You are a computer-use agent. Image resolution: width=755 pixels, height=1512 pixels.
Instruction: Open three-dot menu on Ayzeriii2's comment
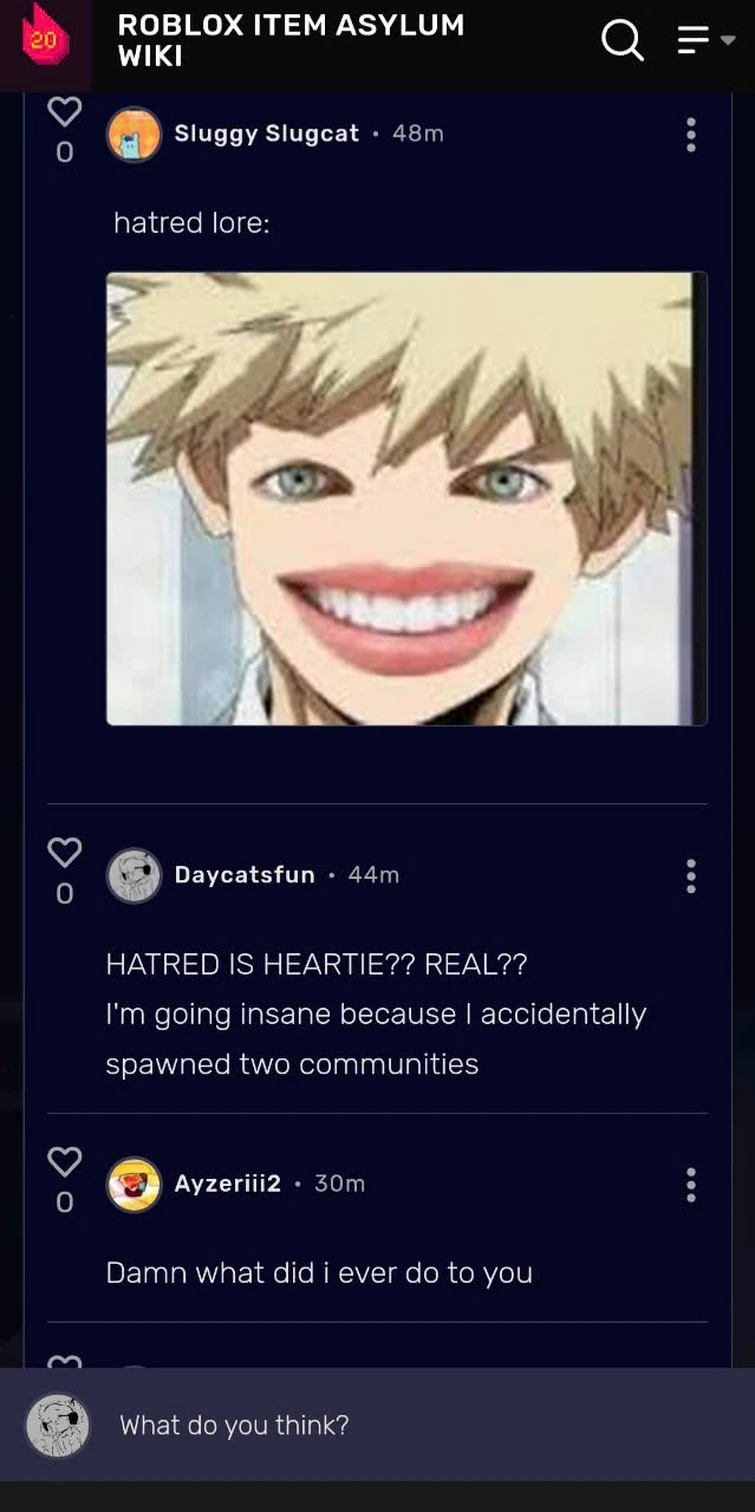pos(690,1184)
